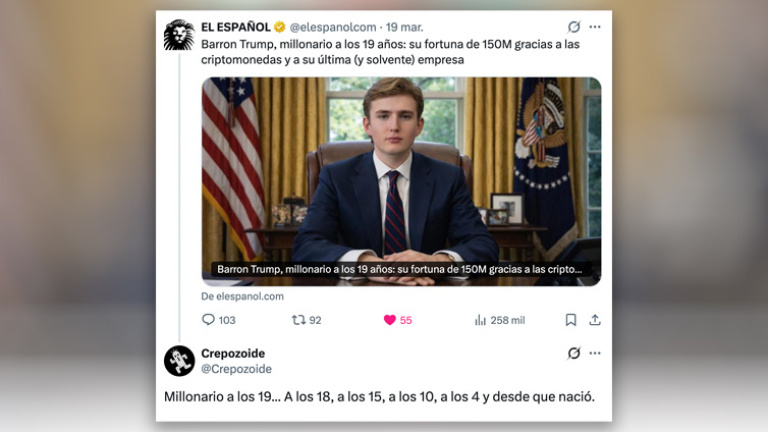The image size is (768, 432).
Task: Open the @elespanolcom handle
Action: point(333,27)
